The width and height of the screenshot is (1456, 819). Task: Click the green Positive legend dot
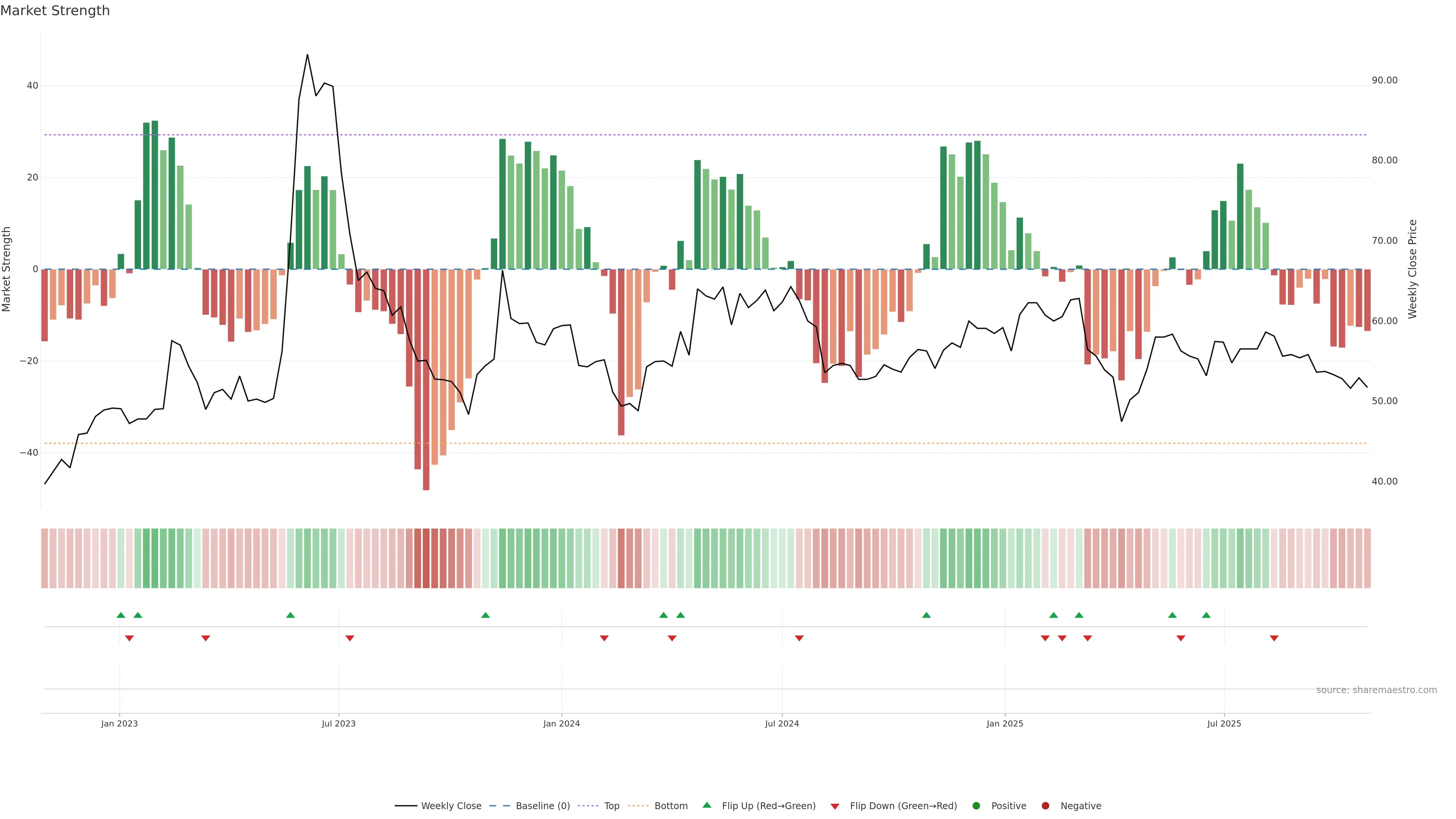pos(976,805)
